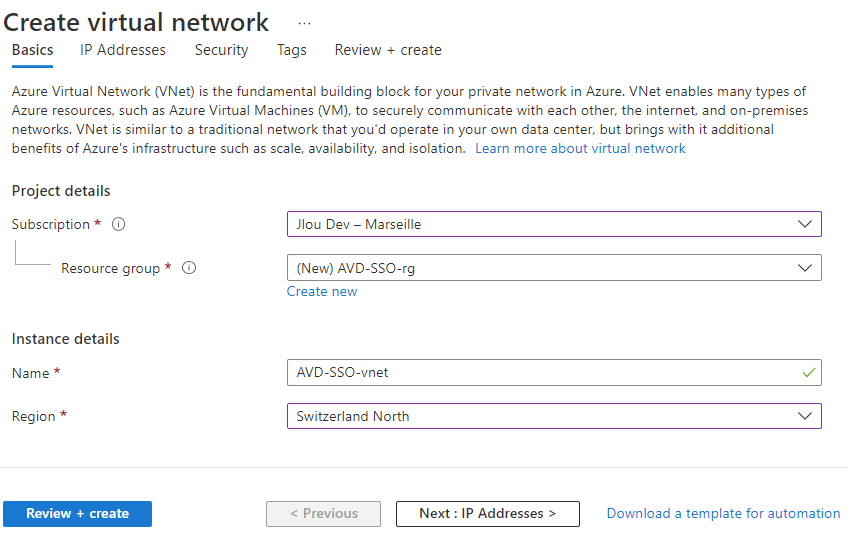847x539 pixels.
Task: Switch to the IP Addresses tab
Action: coord(123,50)
